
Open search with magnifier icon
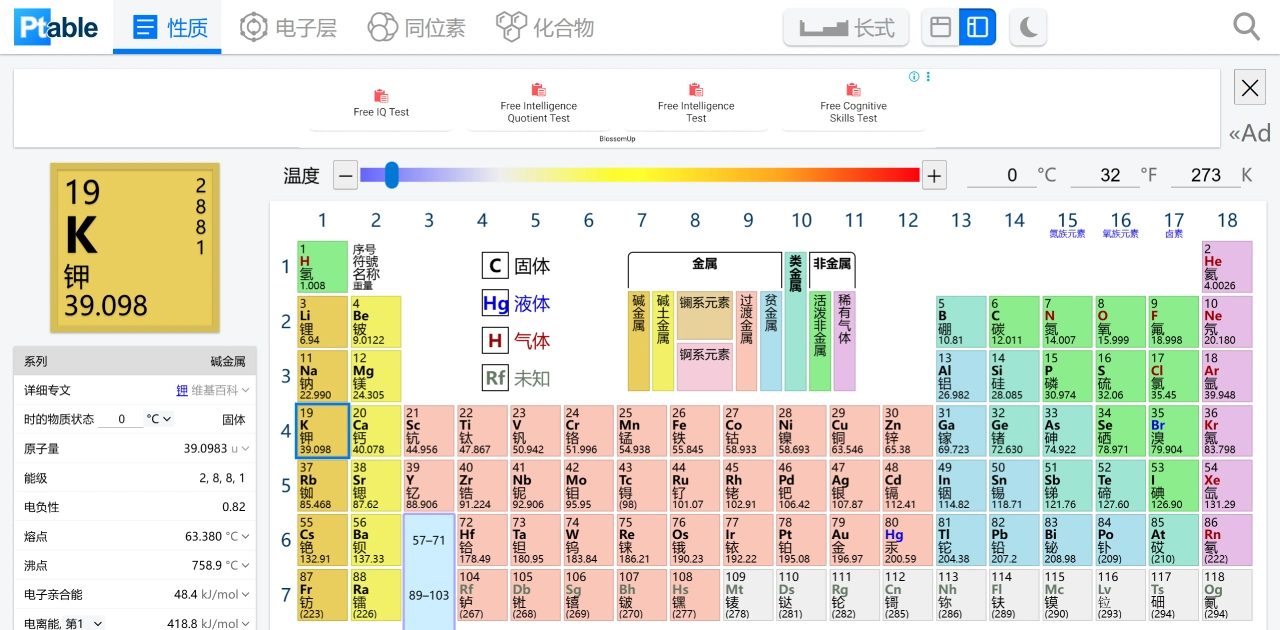point(1246,27)
